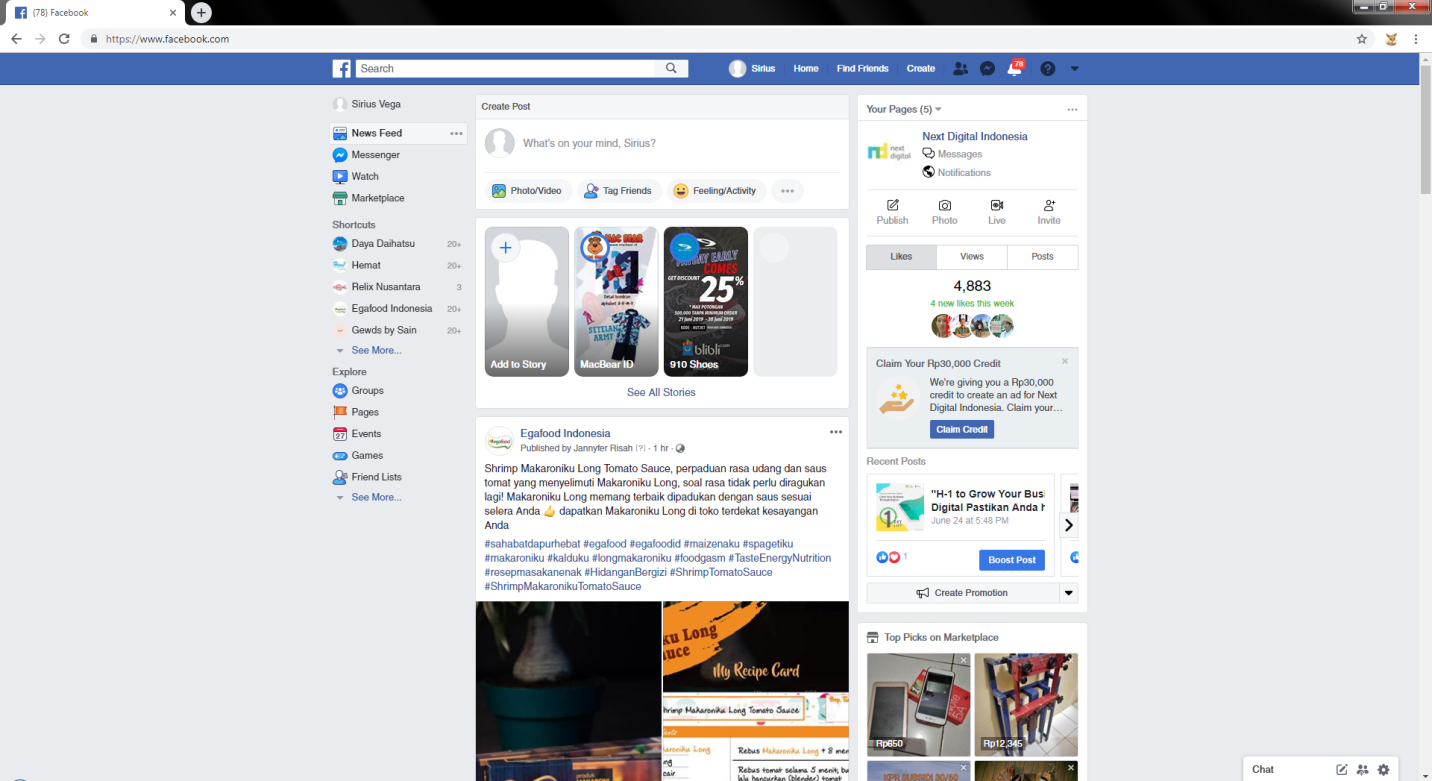Click the Facebook logo in header

click(342, 69)
